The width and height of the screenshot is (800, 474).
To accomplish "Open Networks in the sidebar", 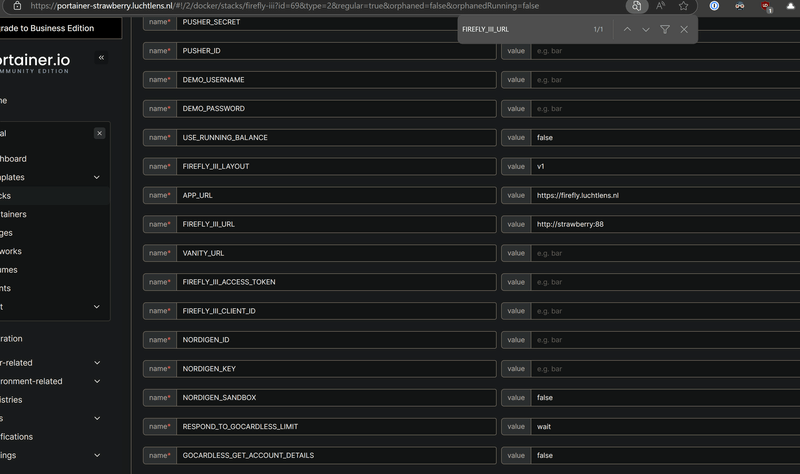I will (x=11, y=251).
